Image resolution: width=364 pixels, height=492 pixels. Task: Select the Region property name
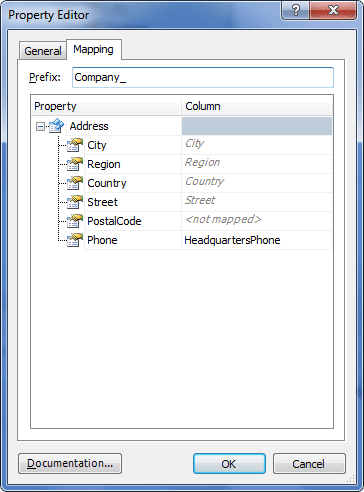coord(104,164)
